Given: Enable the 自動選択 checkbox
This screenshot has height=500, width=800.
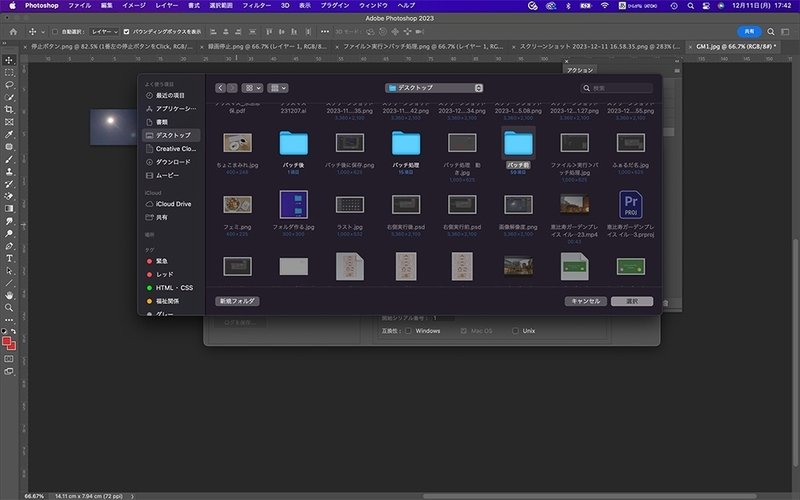Looking at the screenshot, I should tap(55, 32).
